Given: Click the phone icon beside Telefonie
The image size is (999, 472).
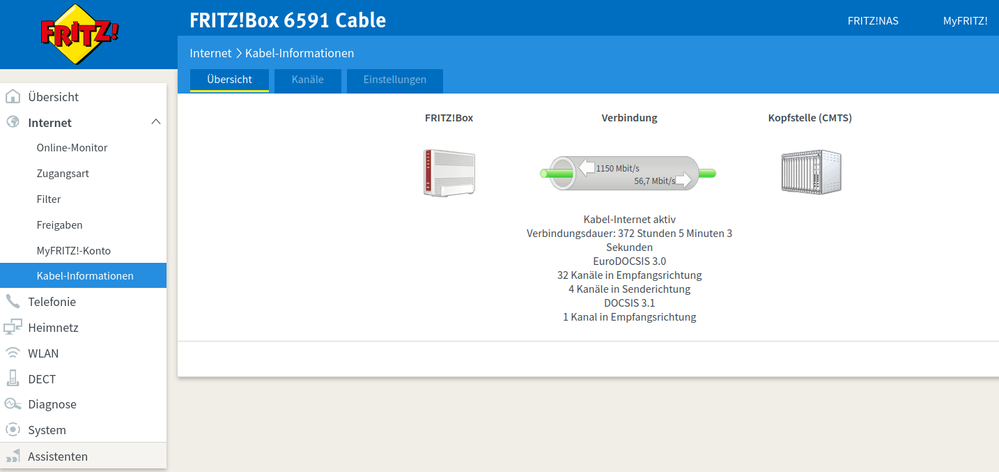Looking at the screenshot, I should pos(13,301).
